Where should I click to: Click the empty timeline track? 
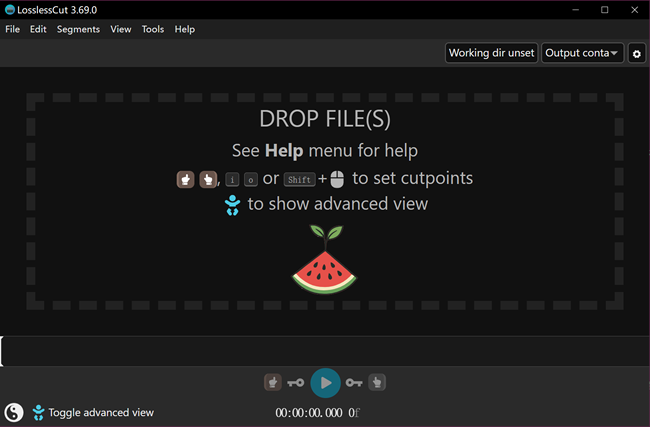325,351
